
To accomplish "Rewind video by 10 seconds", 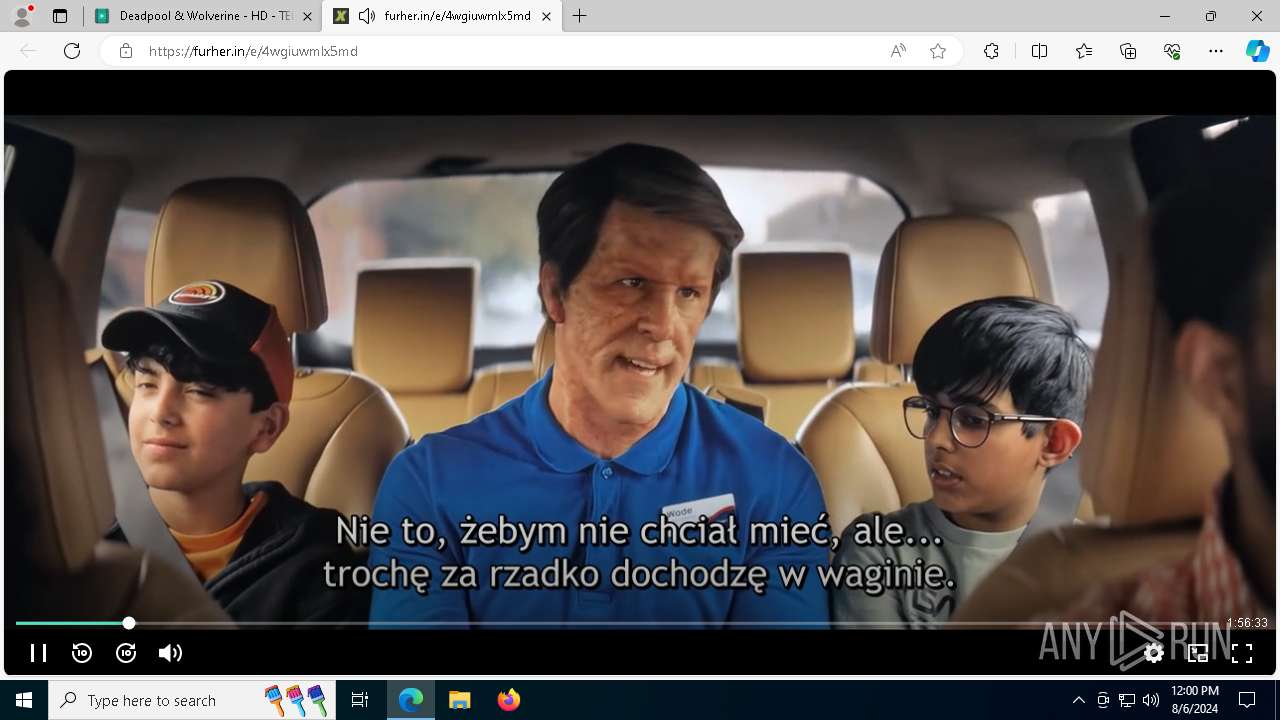I will click(x=82, y=653).
